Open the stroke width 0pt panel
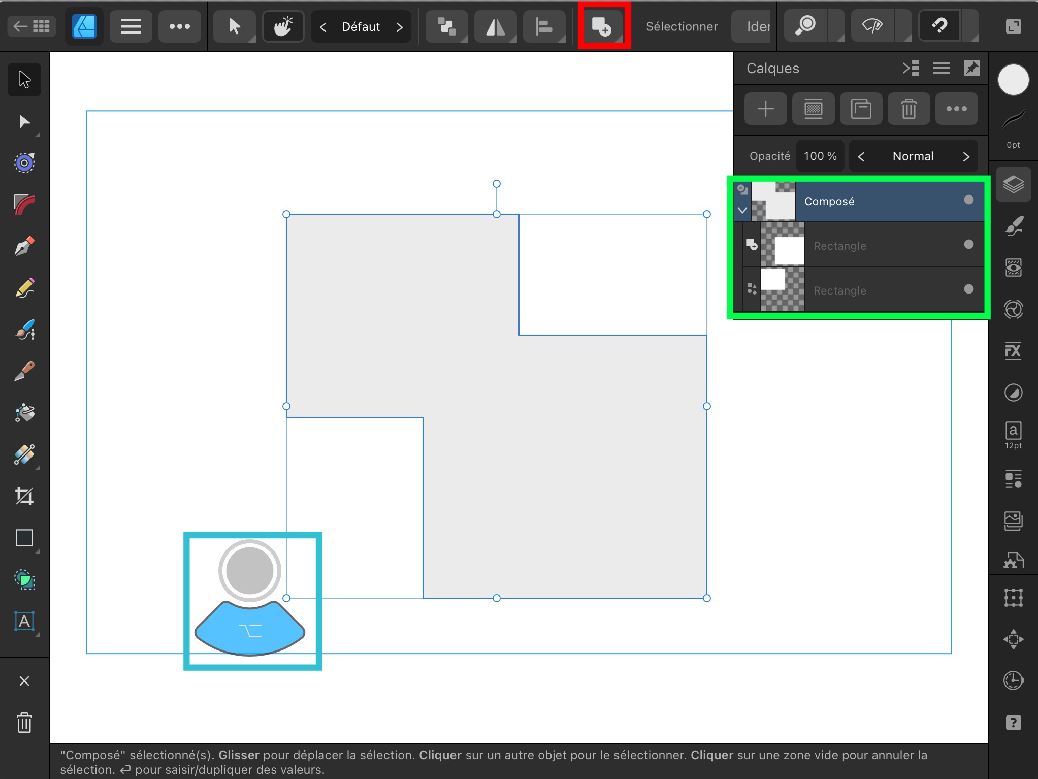The height and width of the screenshot is (779, 1038). tap(1014, 129)
